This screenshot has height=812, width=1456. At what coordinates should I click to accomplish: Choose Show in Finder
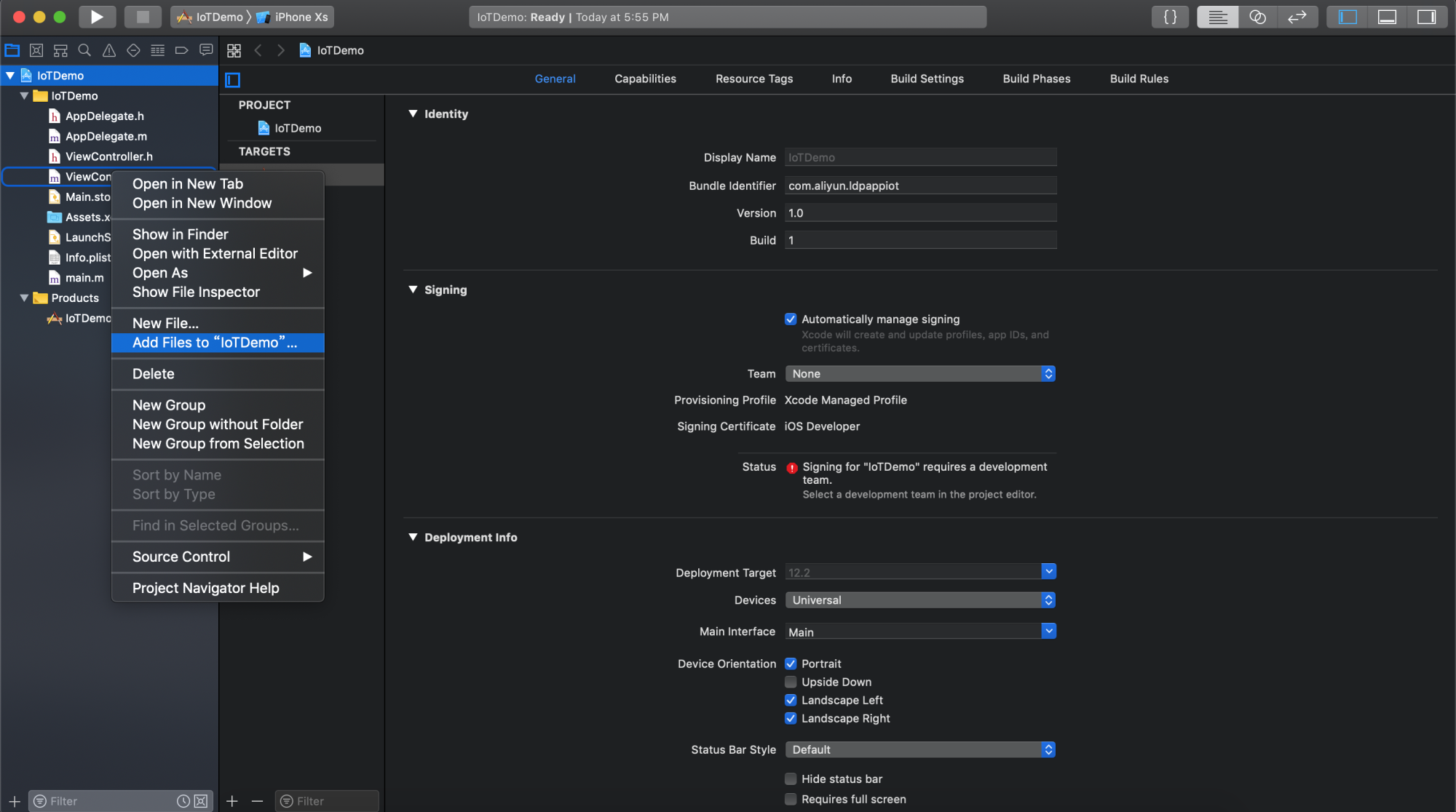point(218,234)
